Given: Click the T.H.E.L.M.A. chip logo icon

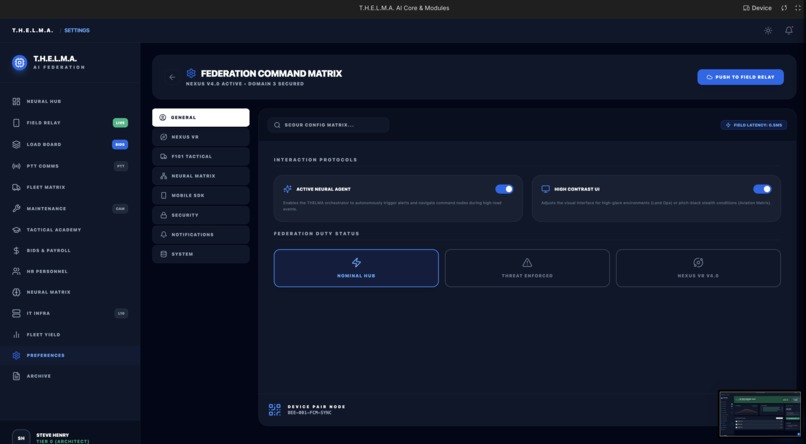Looking at the screenshot, I should (x=20, y=63).
